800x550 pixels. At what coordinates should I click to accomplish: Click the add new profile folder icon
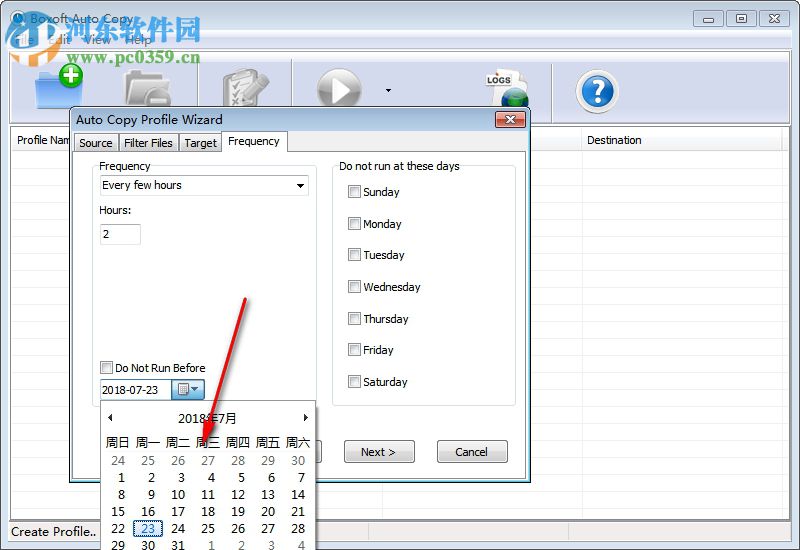pyautogui.click(x=59, y=87)
